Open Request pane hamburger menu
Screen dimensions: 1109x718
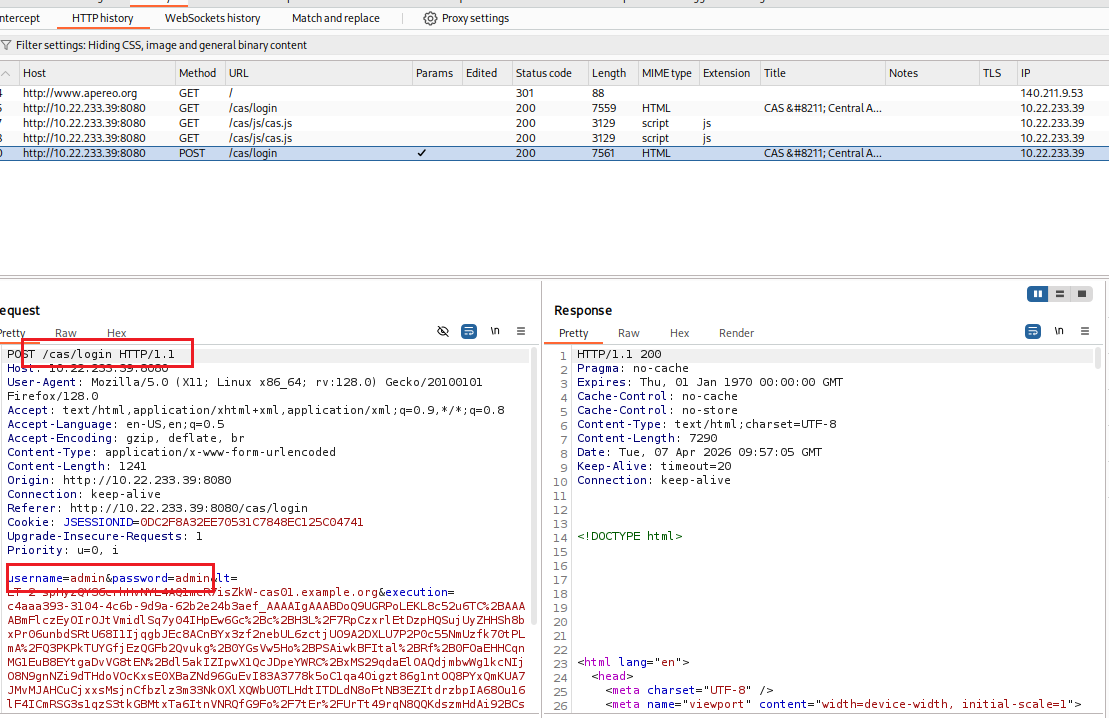(x=521, y=331)
